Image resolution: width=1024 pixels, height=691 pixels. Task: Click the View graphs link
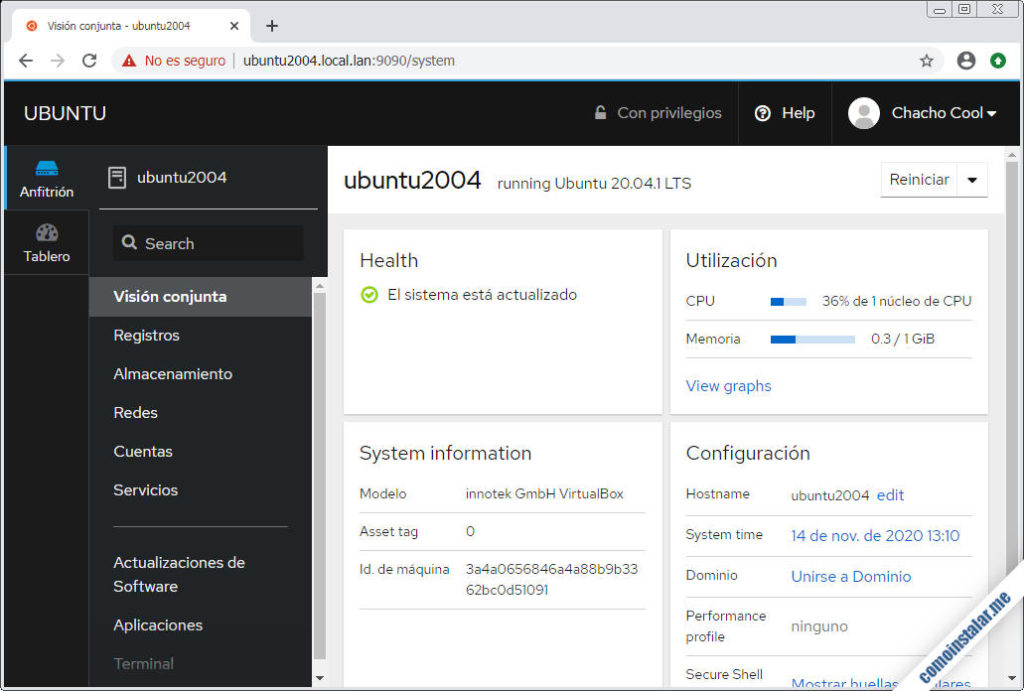click(728, 386)
